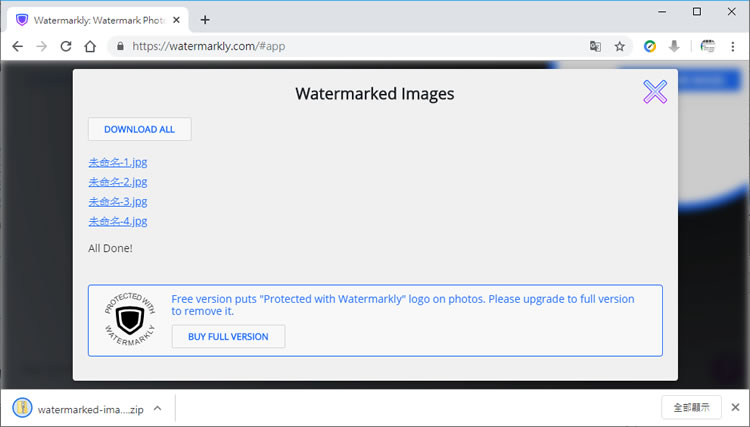Screen dimensions: 750x427
Task: Open the colorful circular extension icon
Action: [x=650, y=46]
